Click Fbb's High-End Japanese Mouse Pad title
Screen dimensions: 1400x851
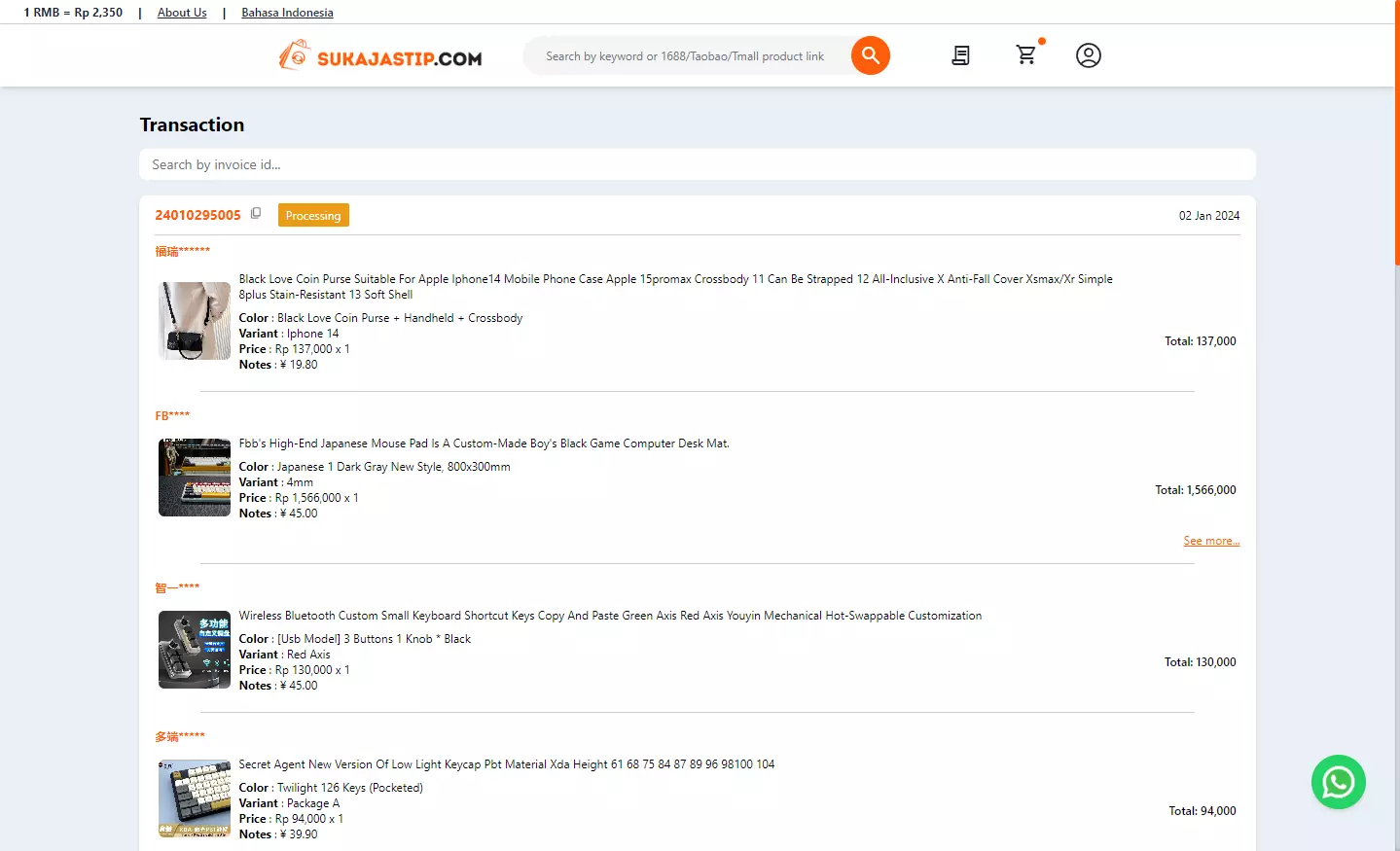click(485, 443)
